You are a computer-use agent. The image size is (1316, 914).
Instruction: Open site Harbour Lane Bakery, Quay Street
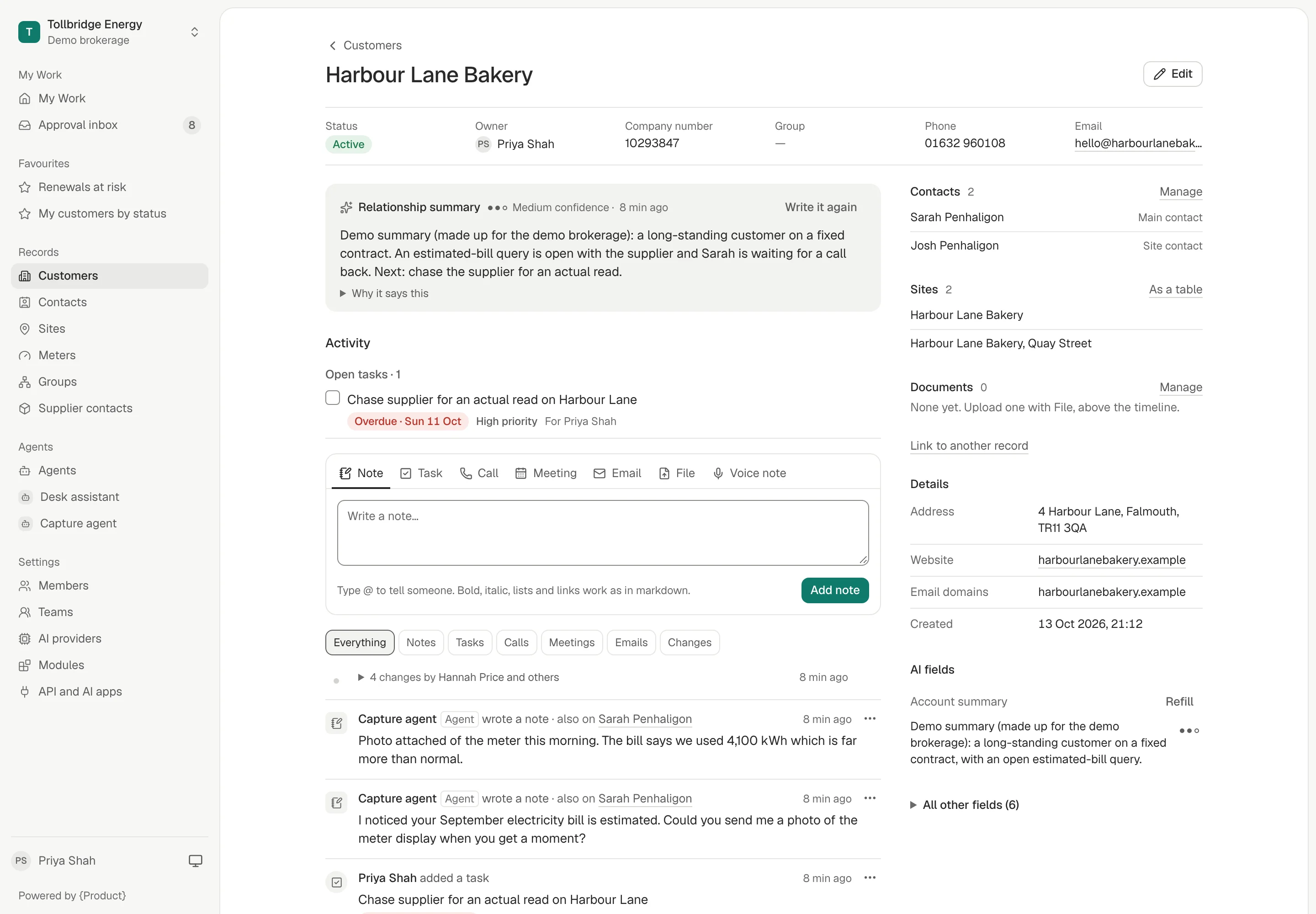(1000, 344)
